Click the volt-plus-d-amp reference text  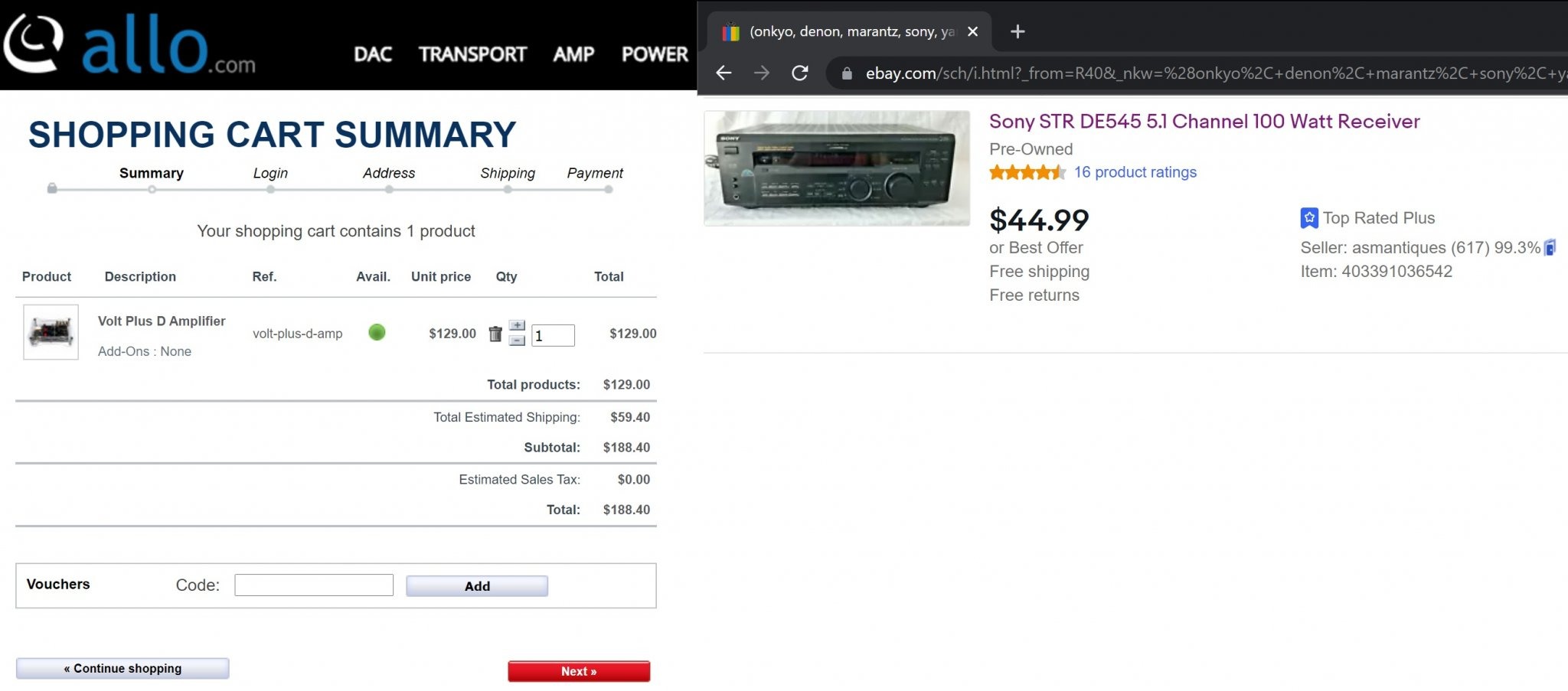(x=297, y=334)
